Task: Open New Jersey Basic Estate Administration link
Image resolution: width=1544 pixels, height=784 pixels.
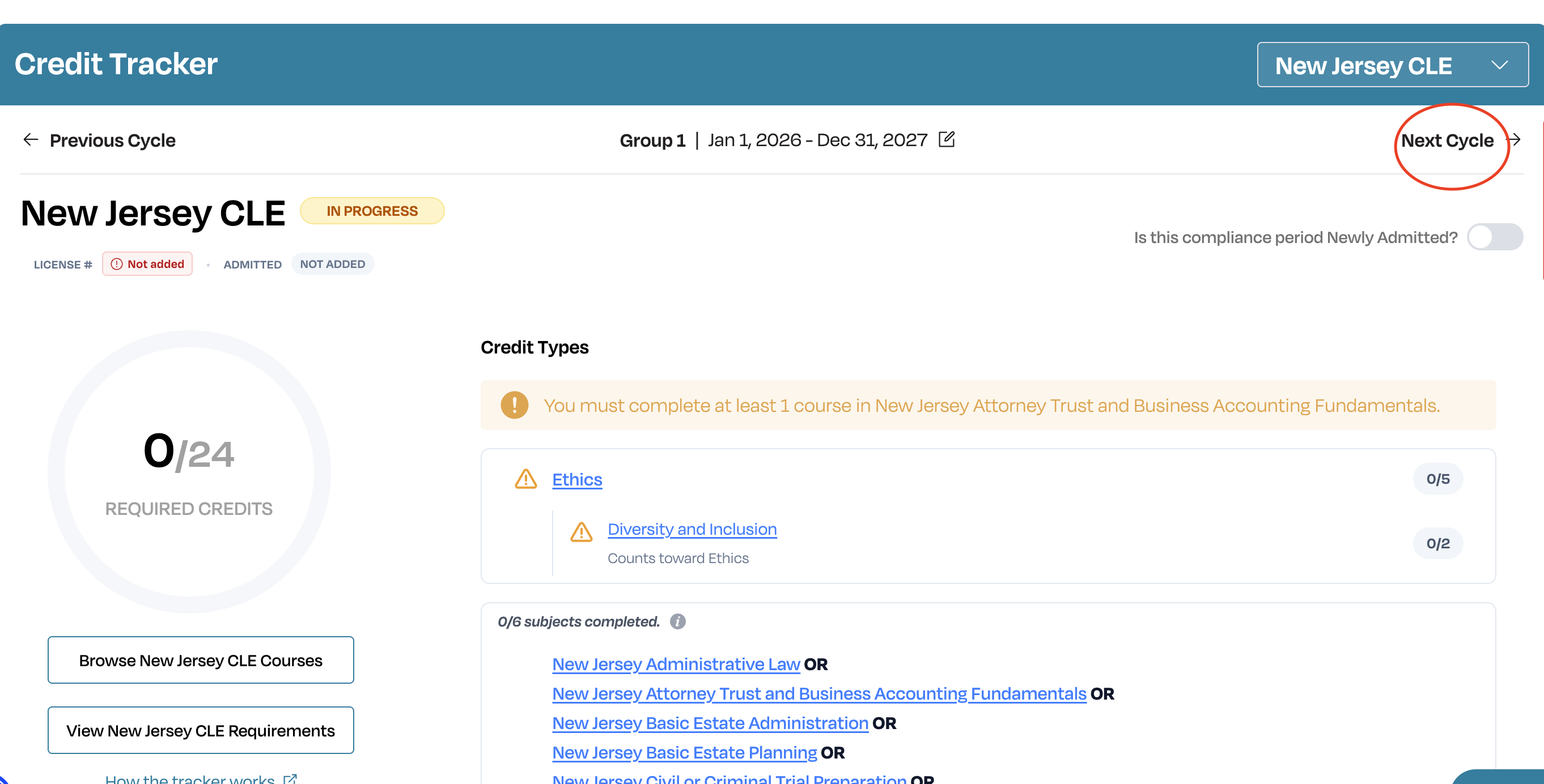Action: click(710, 723)
